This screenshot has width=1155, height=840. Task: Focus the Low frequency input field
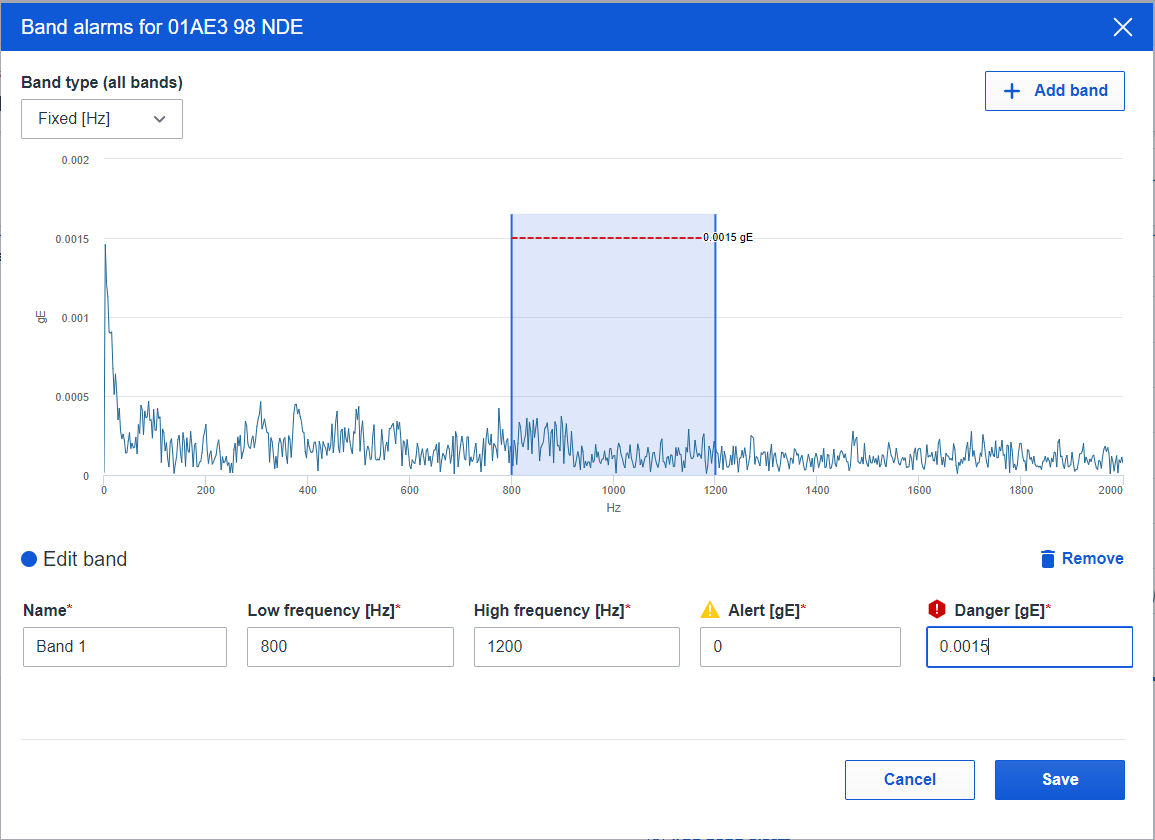click(x=350, y=647)
